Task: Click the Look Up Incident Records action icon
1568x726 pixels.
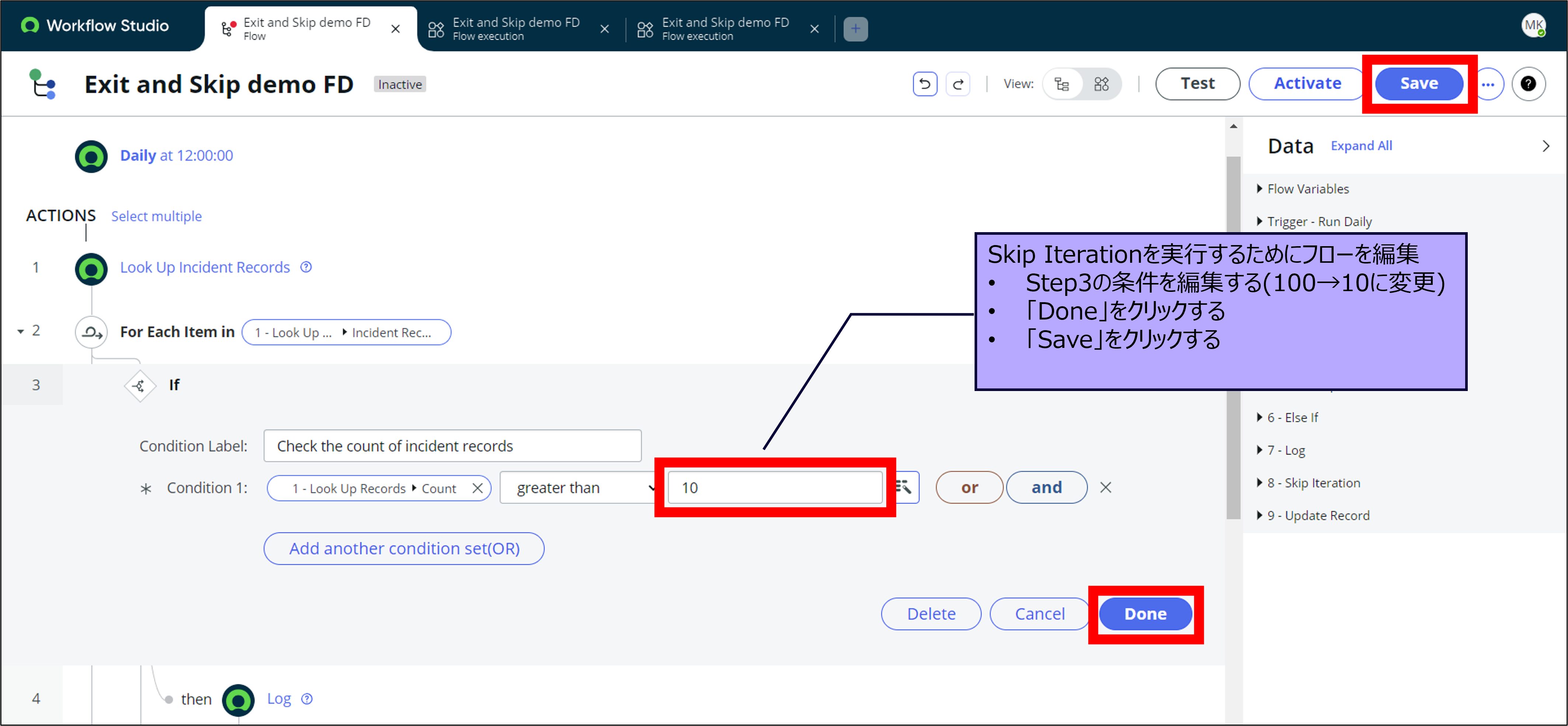Action: coord(91,268)
